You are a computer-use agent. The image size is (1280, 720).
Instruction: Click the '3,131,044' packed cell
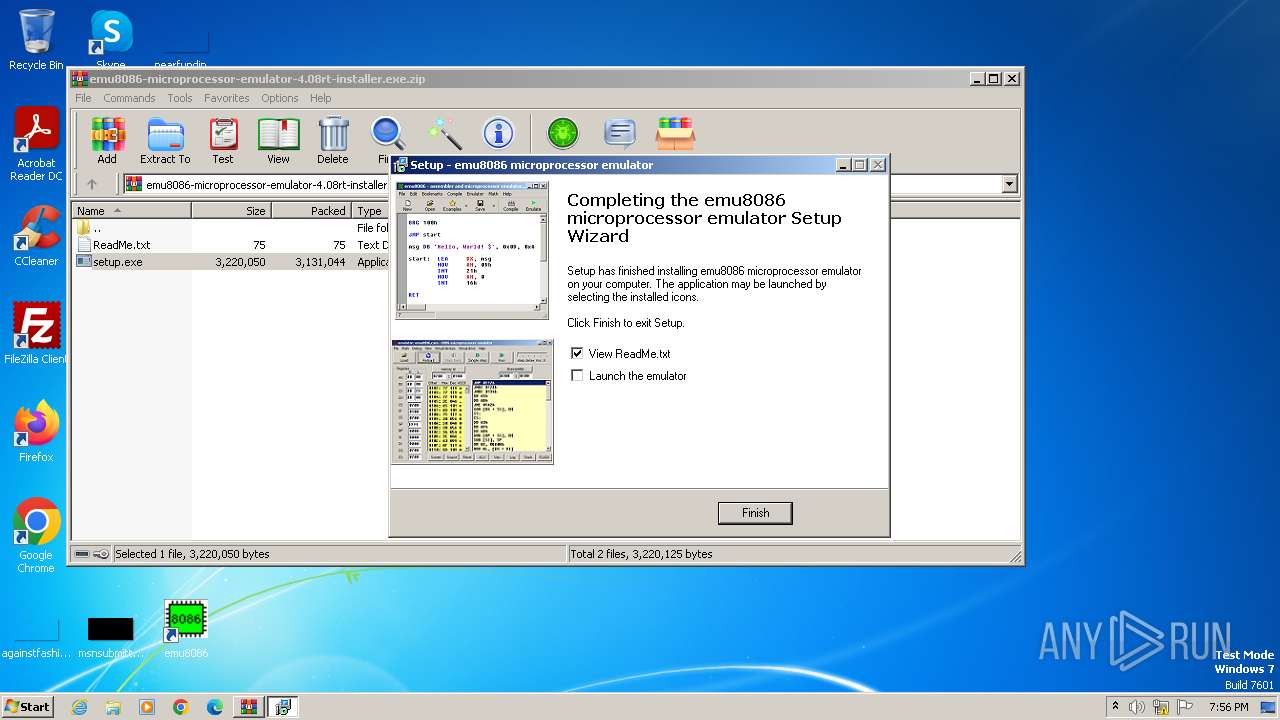[320, 262]
